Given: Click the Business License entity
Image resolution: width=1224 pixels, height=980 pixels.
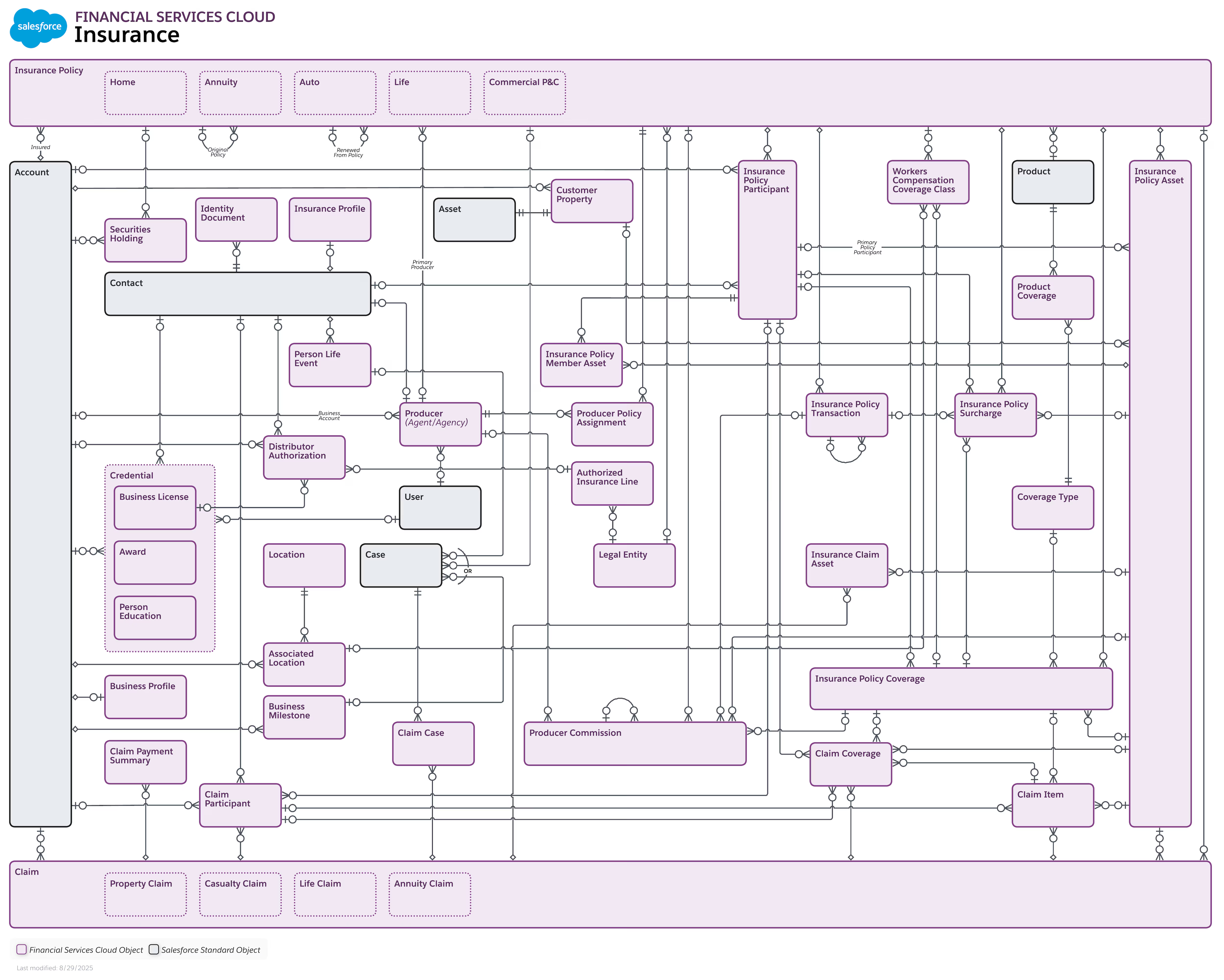Looking at the screenshot, I should click(x=155, y=508).
